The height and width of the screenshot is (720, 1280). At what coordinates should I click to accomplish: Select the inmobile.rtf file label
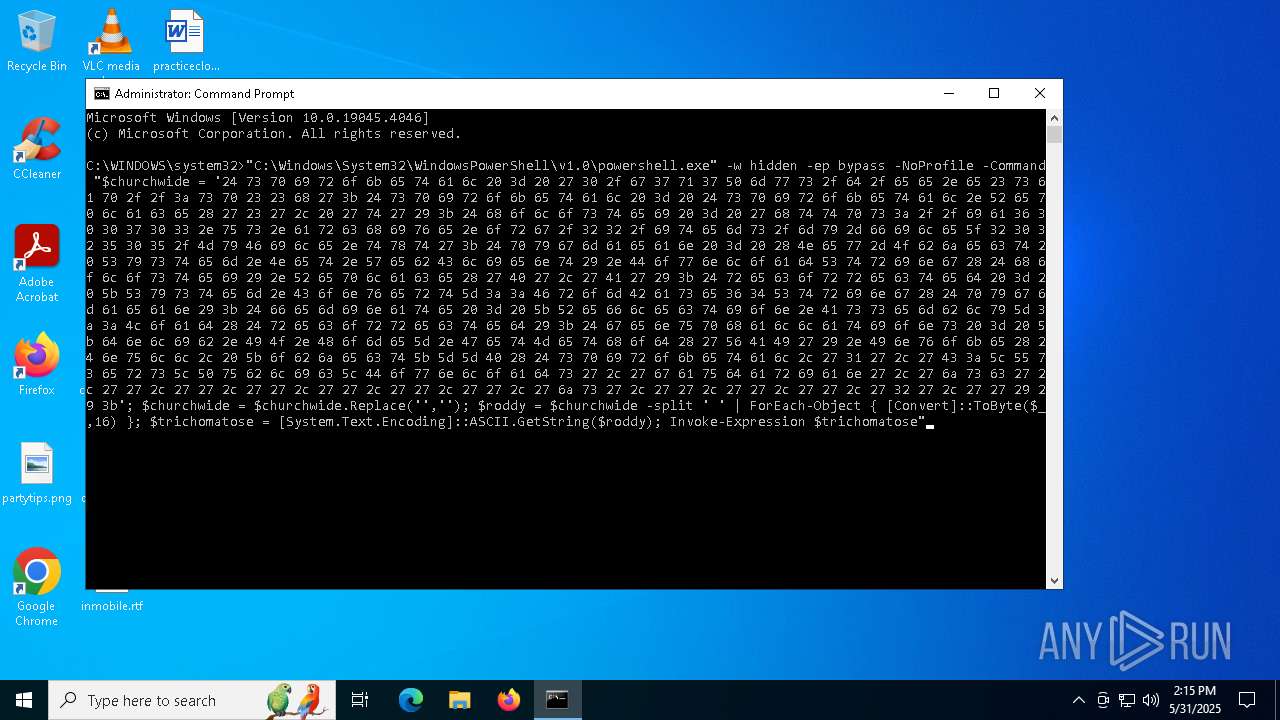112,606
